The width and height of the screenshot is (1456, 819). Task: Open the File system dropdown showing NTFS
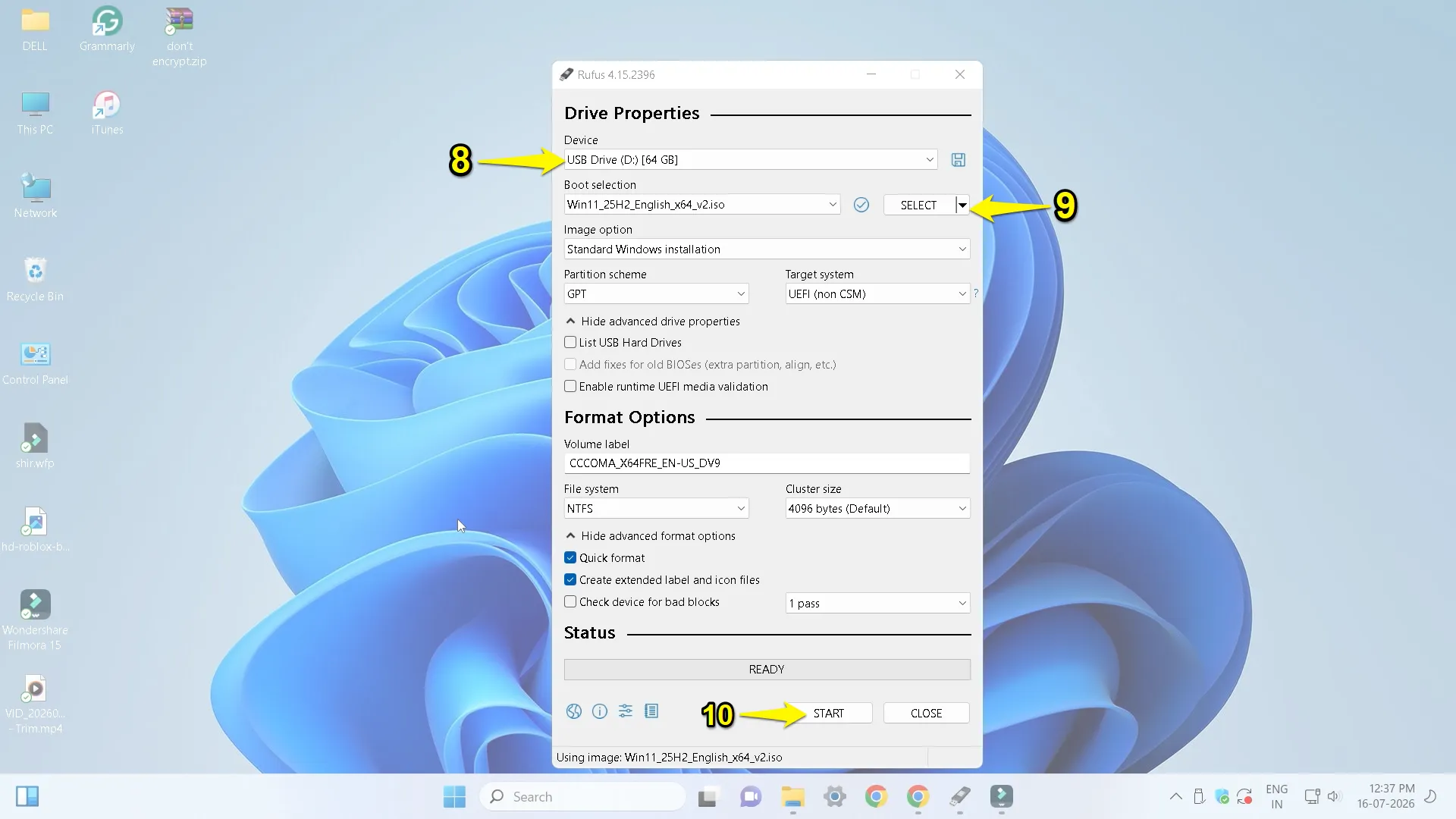point(656,509)
